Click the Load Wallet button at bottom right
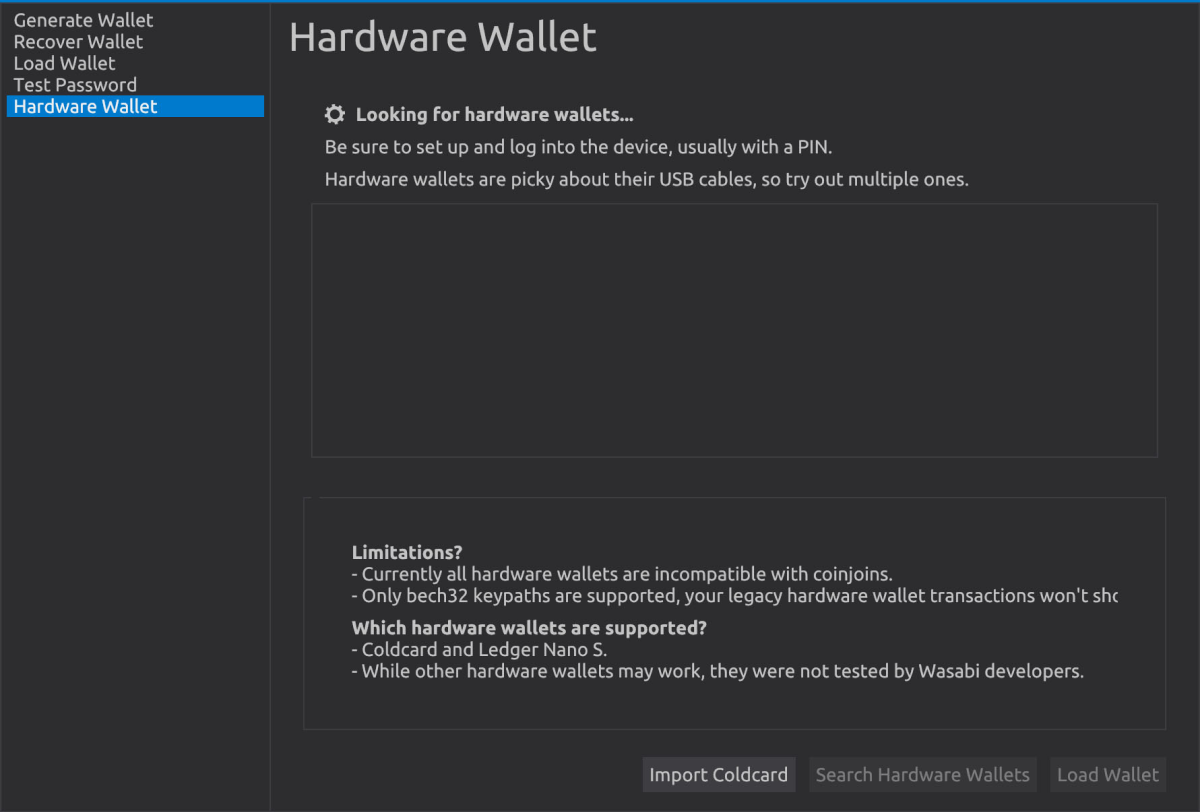 point(1107,774)
